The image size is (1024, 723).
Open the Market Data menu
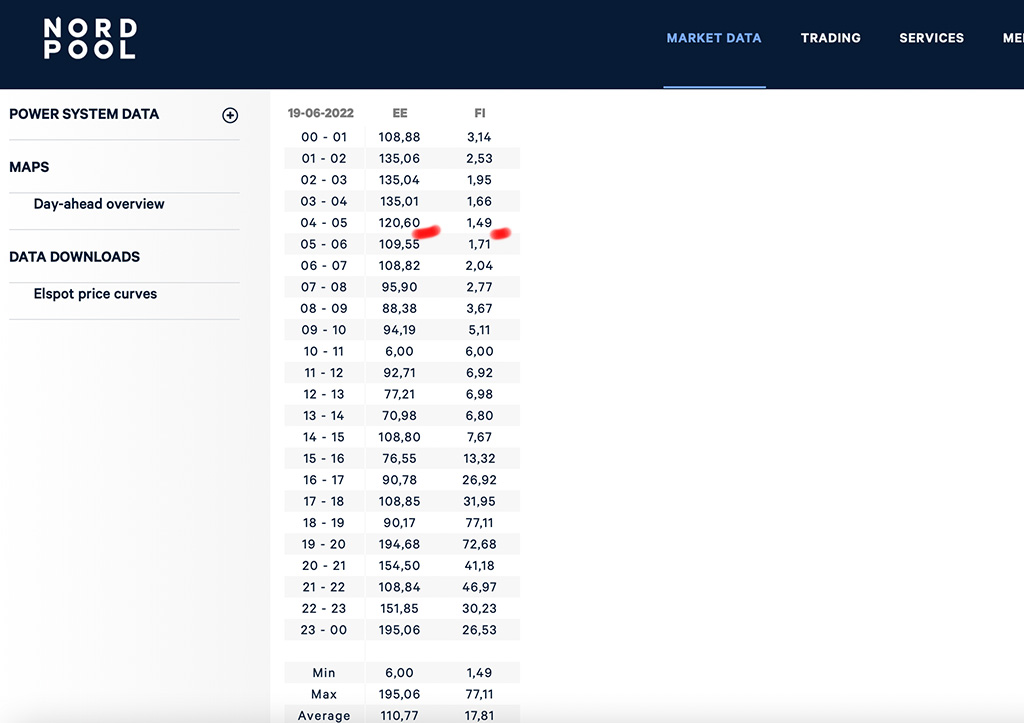click(x=714, y=38)
